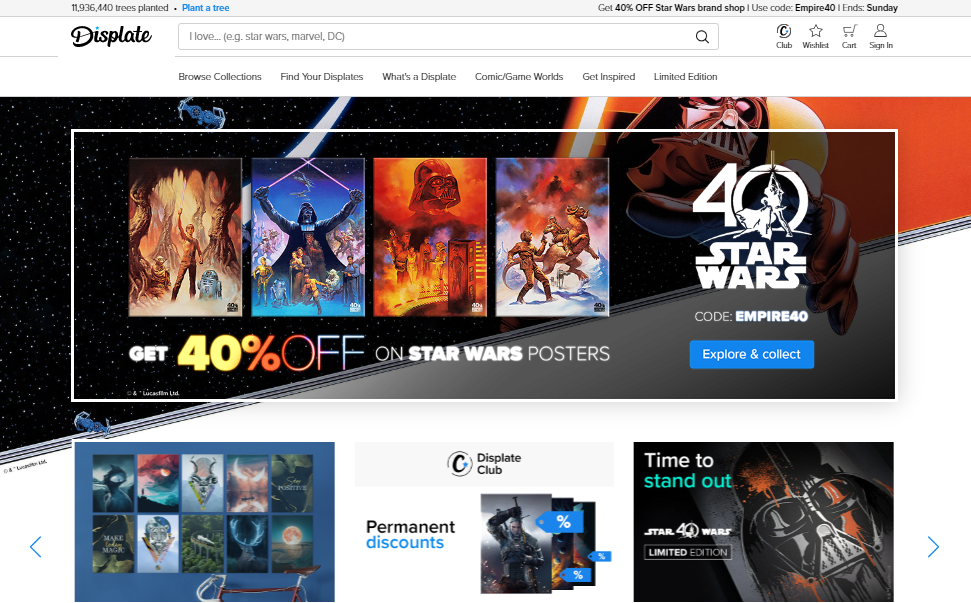Open Time to stand out promo card

pos(763,522)
